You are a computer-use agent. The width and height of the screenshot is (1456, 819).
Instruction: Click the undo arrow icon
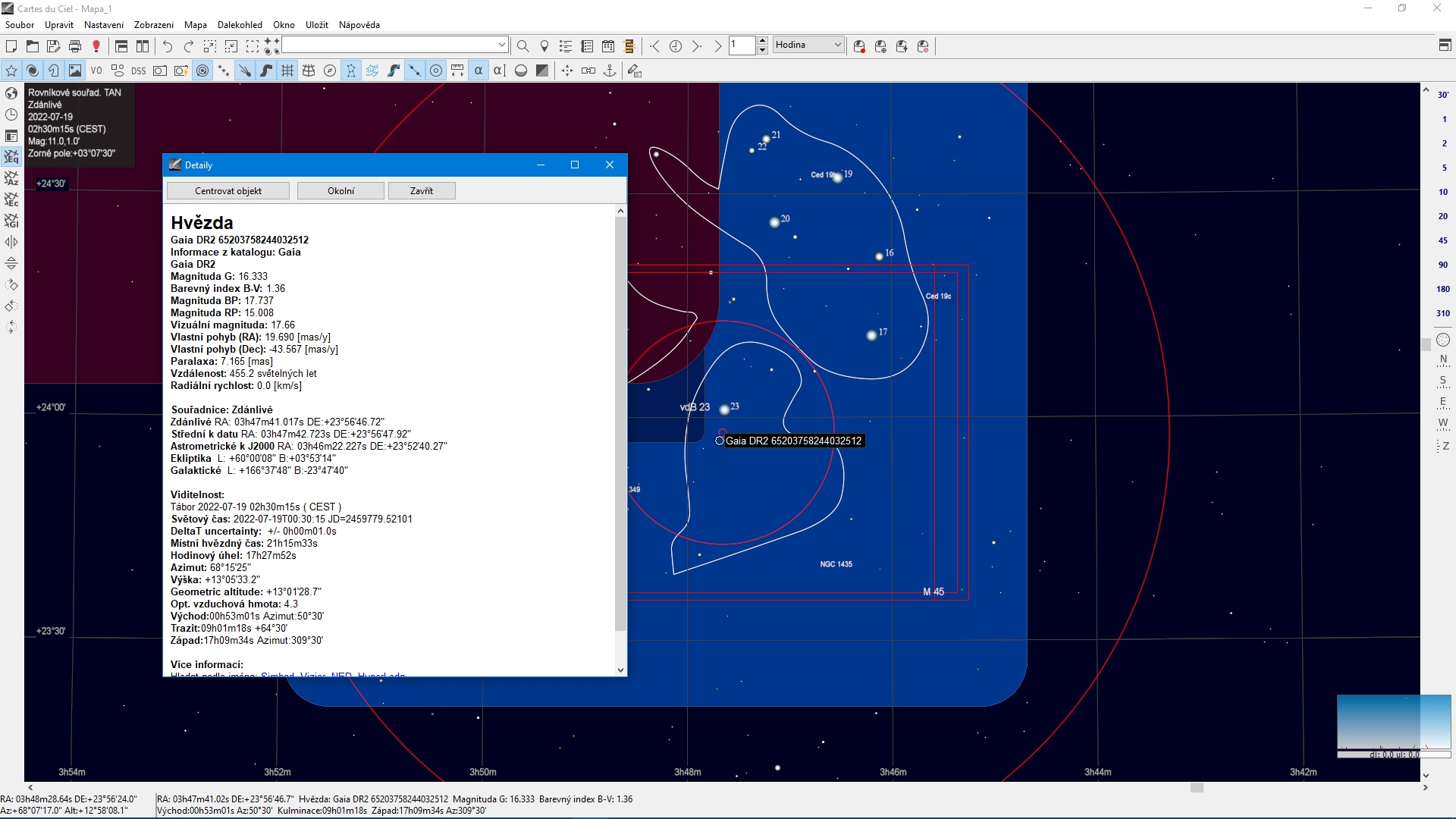[168, 46]
